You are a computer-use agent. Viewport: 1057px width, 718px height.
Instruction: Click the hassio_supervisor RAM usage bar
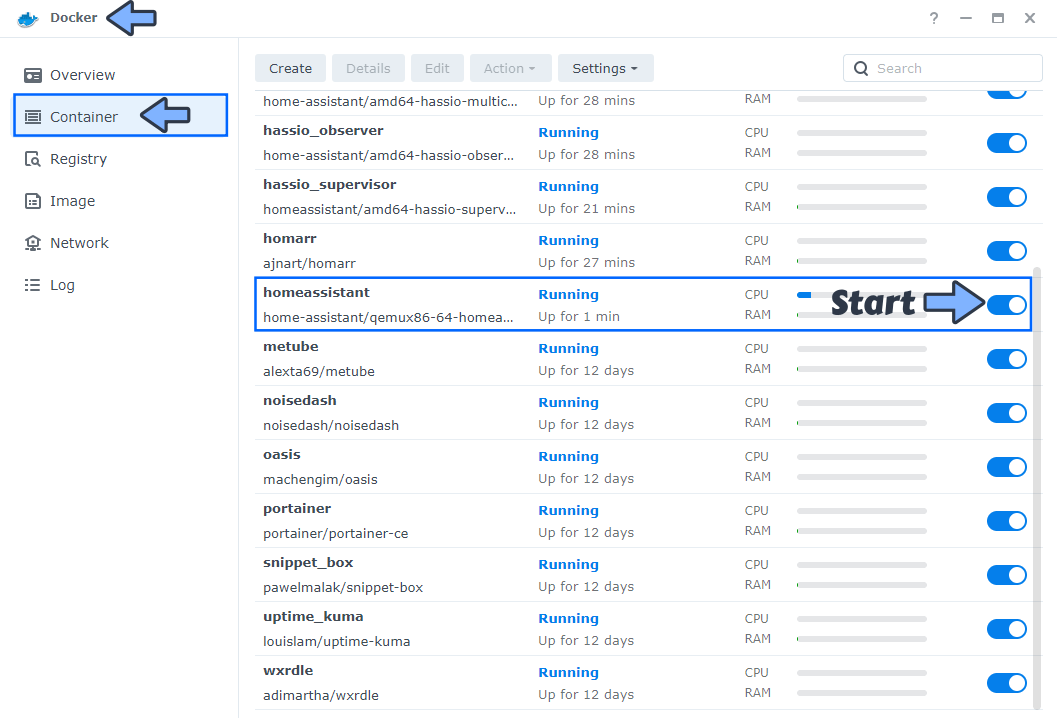click(x=862, y=207)
